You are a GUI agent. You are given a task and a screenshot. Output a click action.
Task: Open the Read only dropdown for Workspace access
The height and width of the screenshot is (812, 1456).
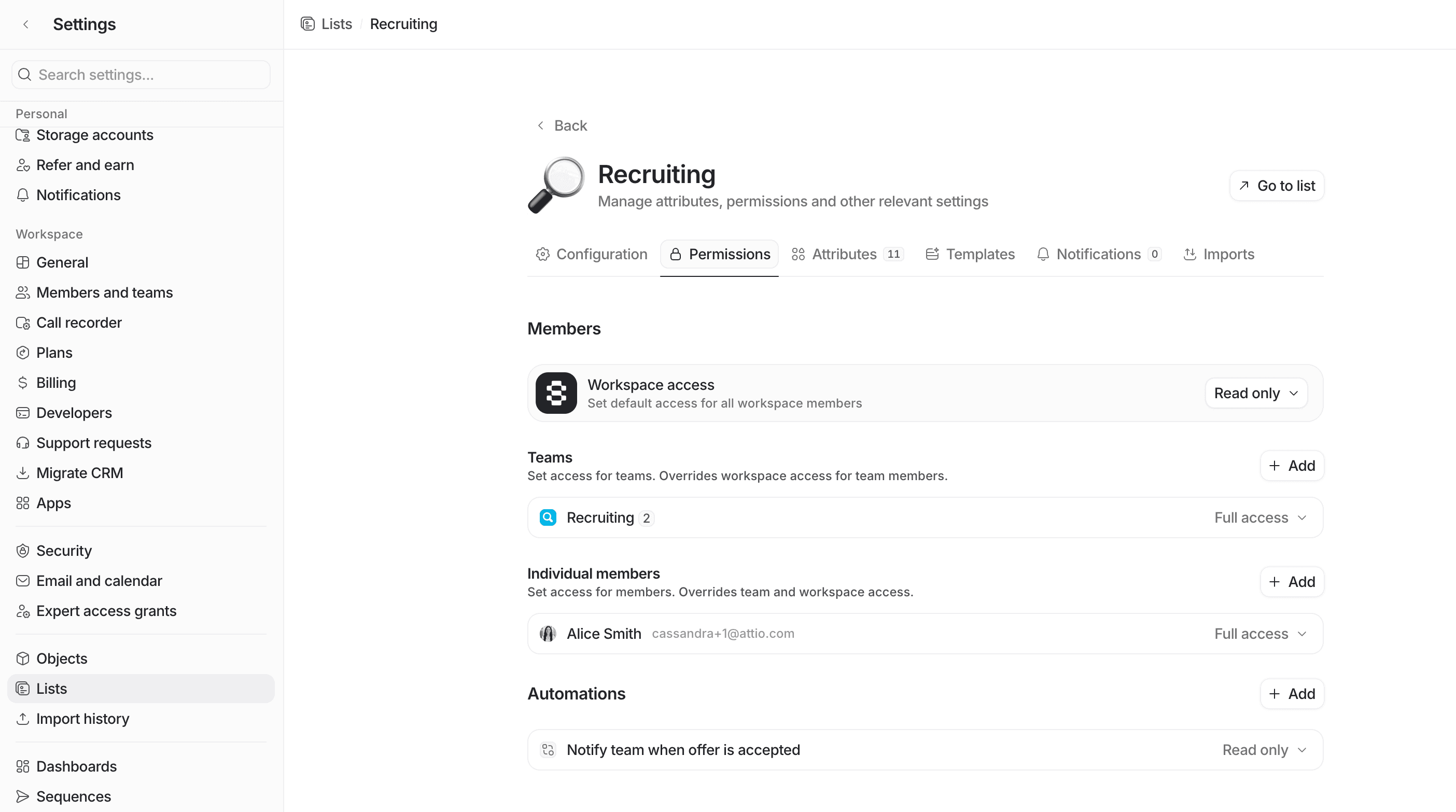(x=1255, y=393)
